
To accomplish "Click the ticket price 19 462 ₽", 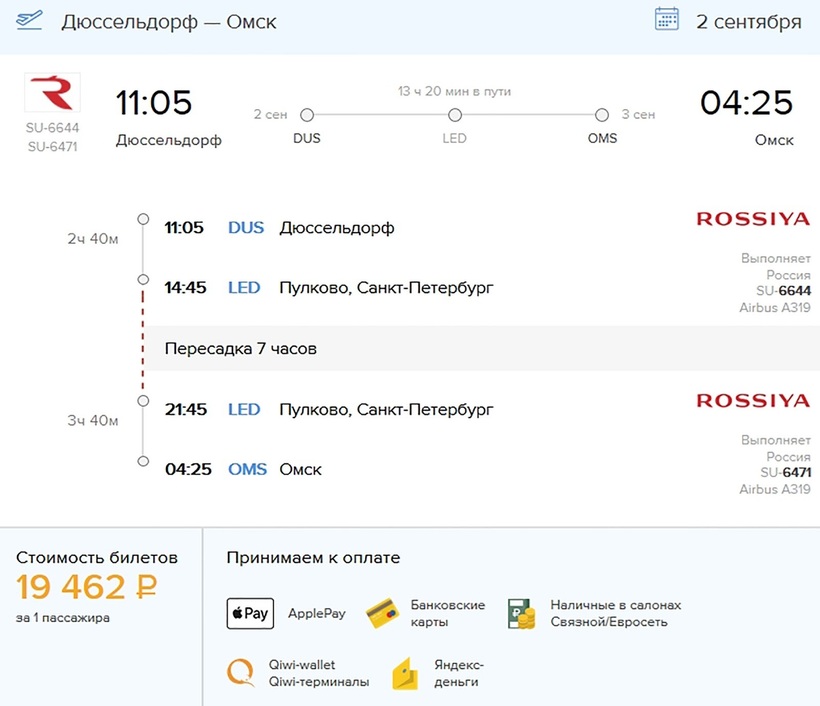I will tap(87, 587).
